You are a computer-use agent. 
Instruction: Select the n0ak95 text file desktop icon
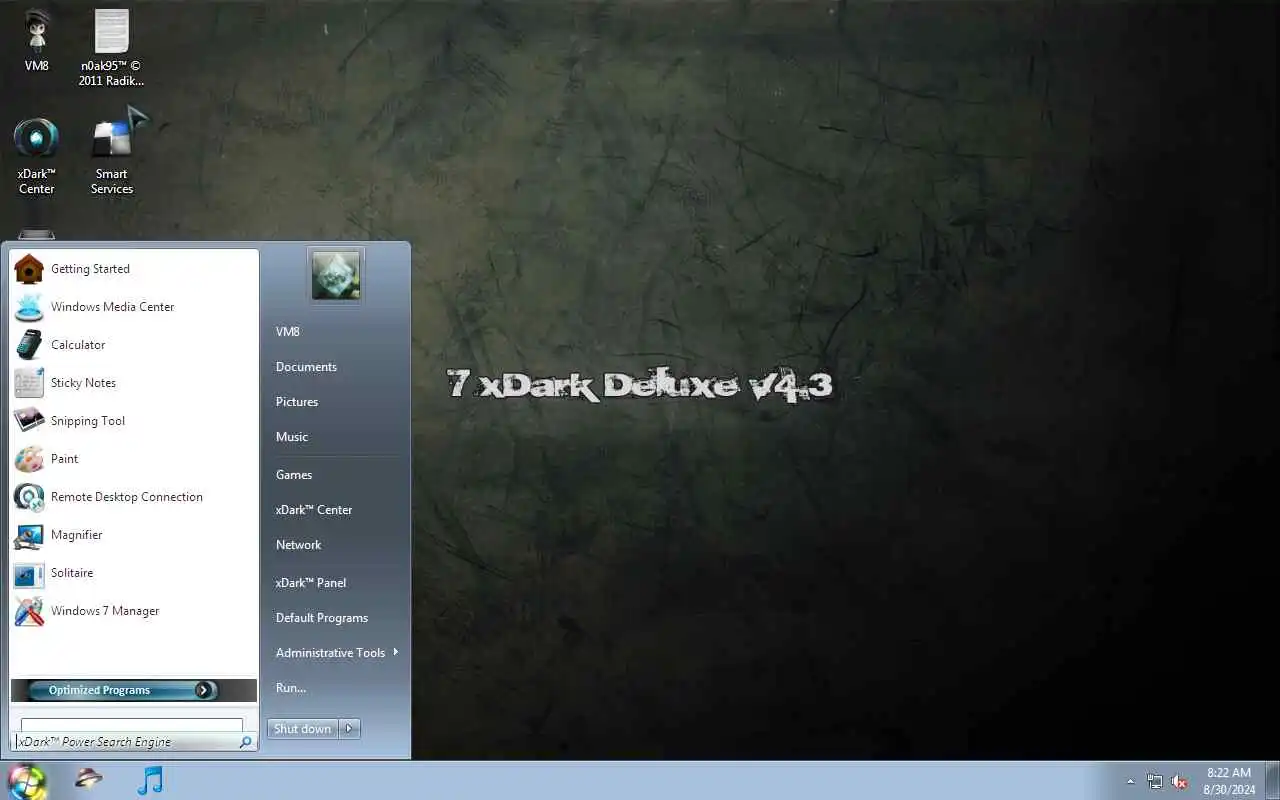point(112,48)
